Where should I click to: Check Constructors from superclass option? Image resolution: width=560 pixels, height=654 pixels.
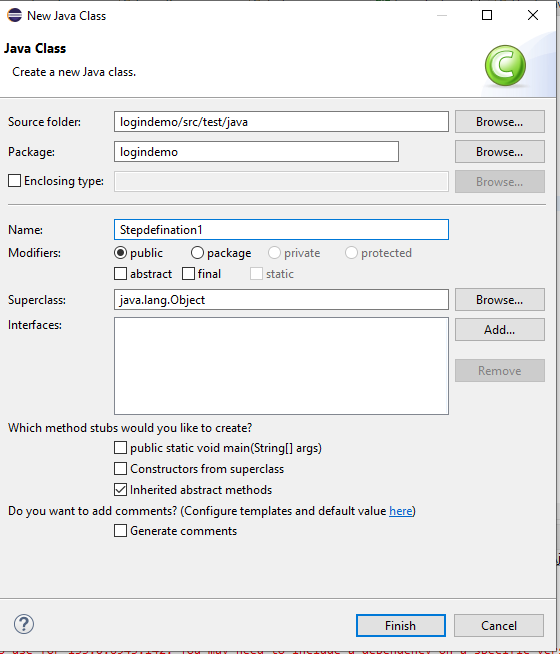point(121,468)
